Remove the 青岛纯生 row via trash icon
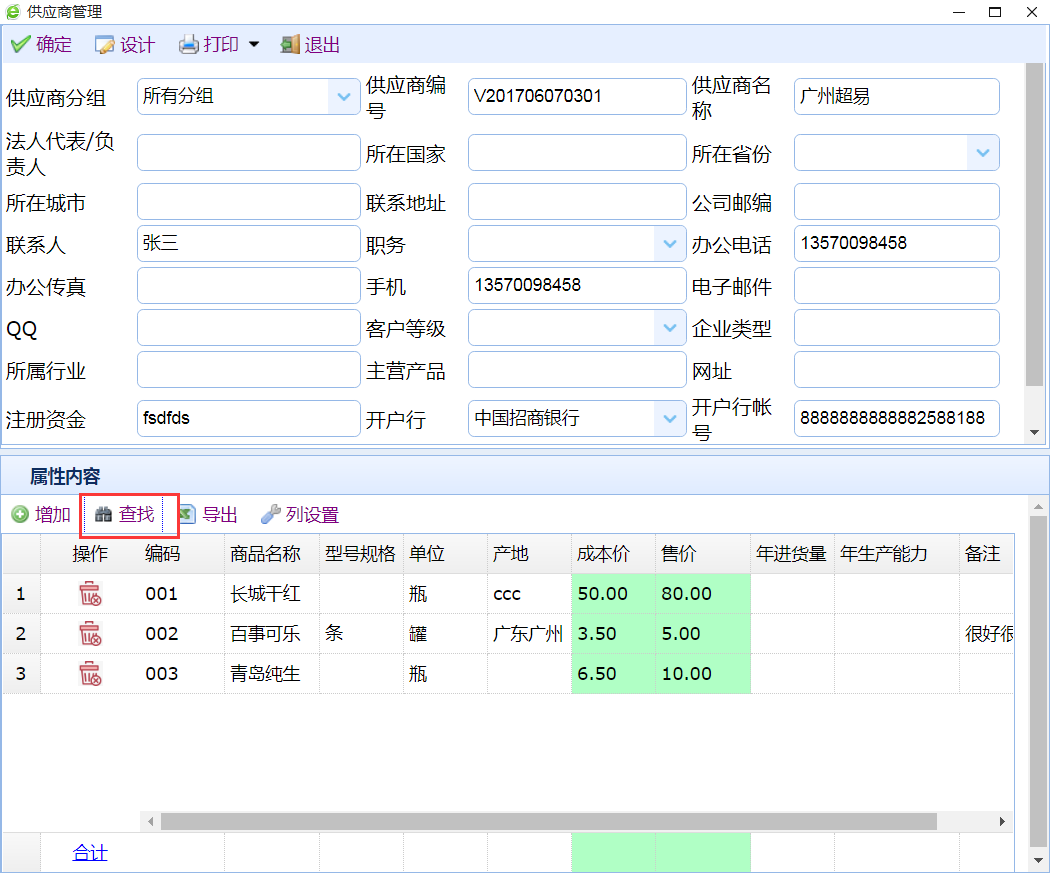Image resolution: width=1050 pixels, height=878 pixels. coord(90,674)
